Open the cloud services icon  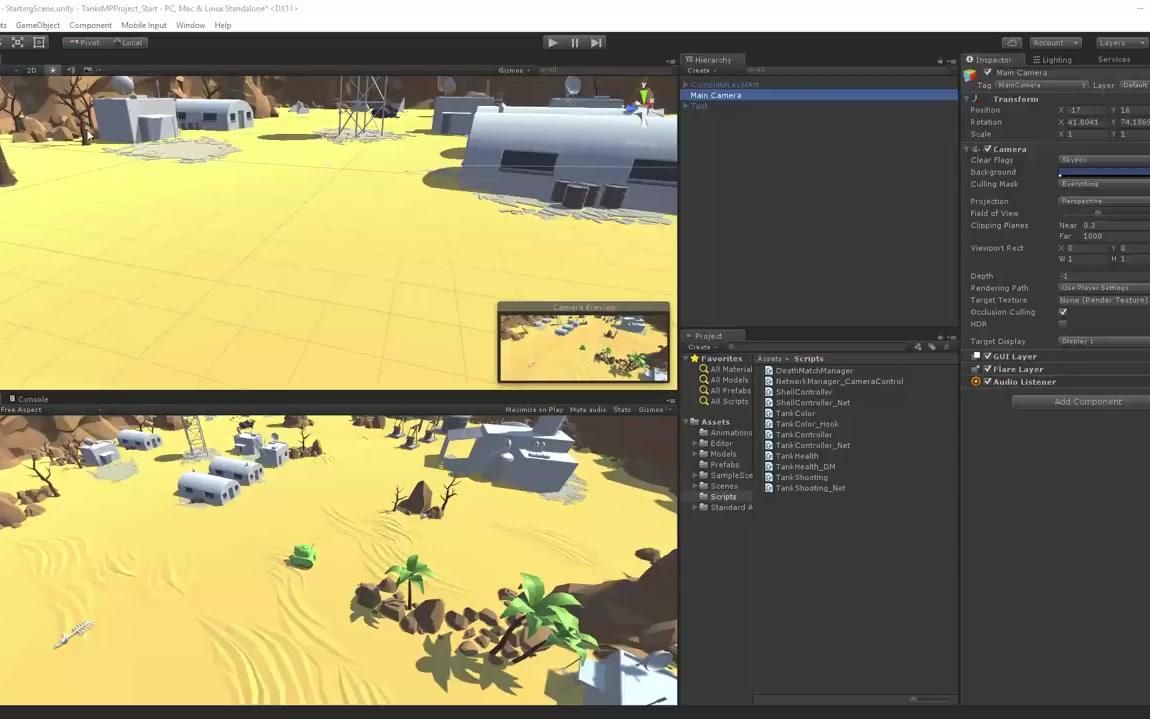pyautogui.click(x=1012, y=43)
